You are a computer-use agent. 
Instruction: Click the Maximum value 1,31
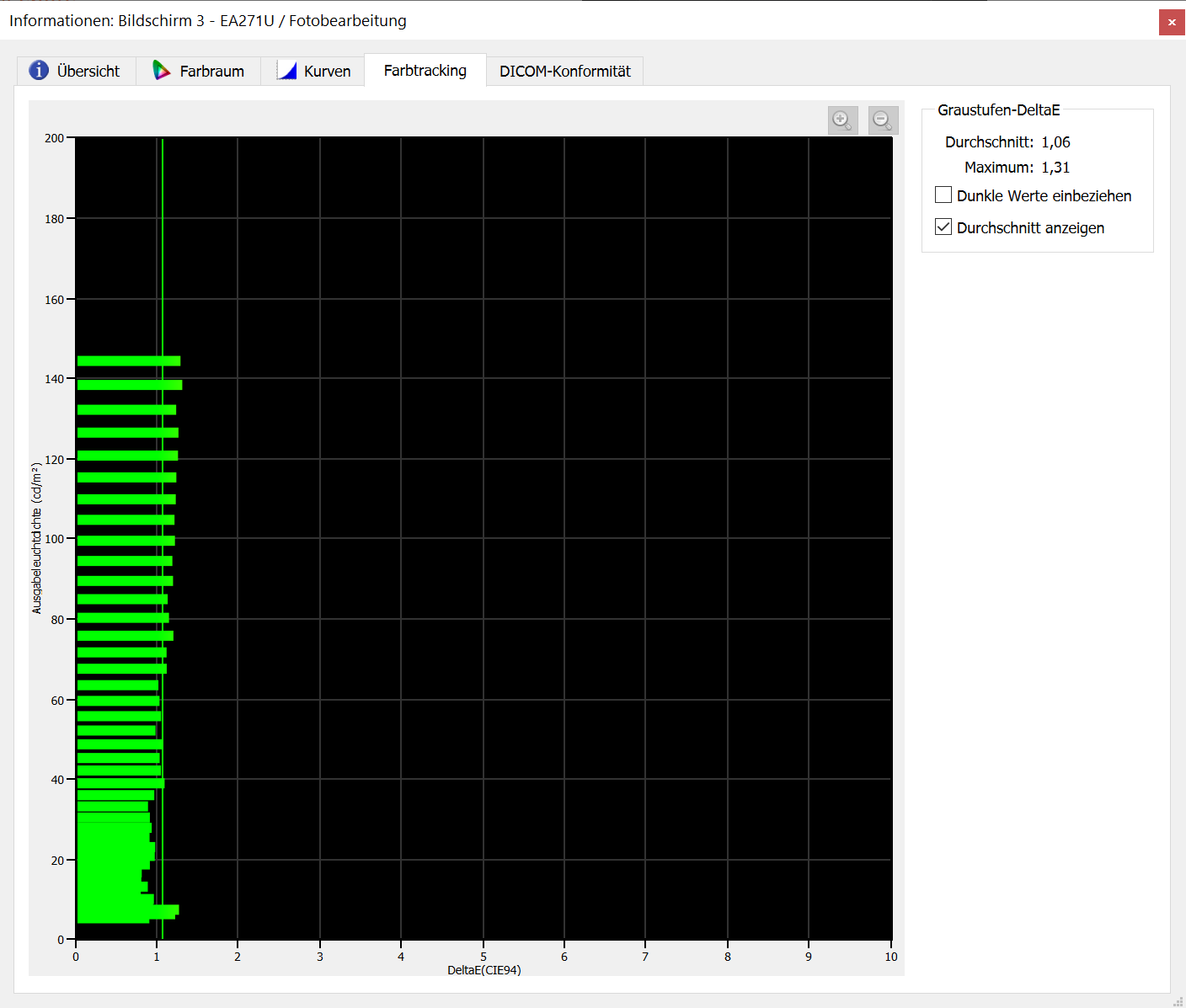tap(1055, 168)
